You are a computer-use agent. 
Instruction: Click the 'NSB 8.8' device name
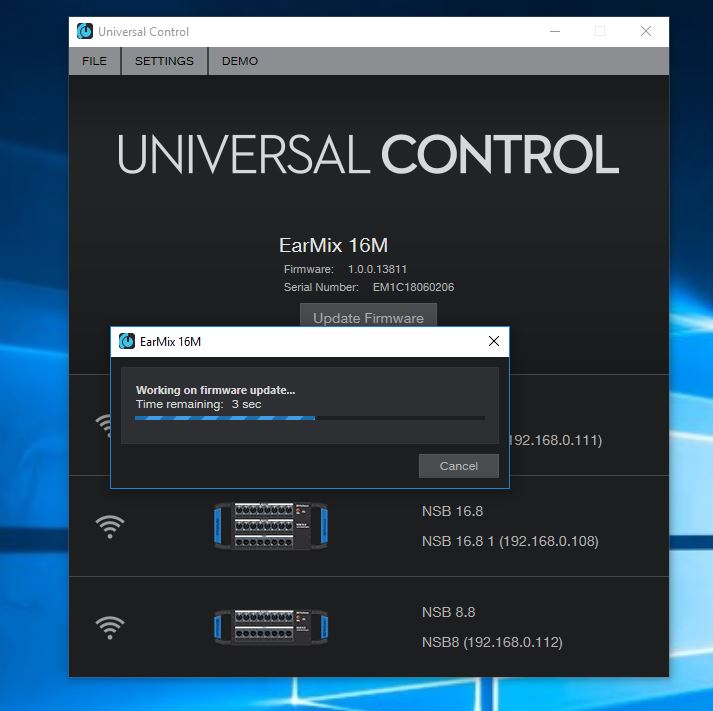448,612
